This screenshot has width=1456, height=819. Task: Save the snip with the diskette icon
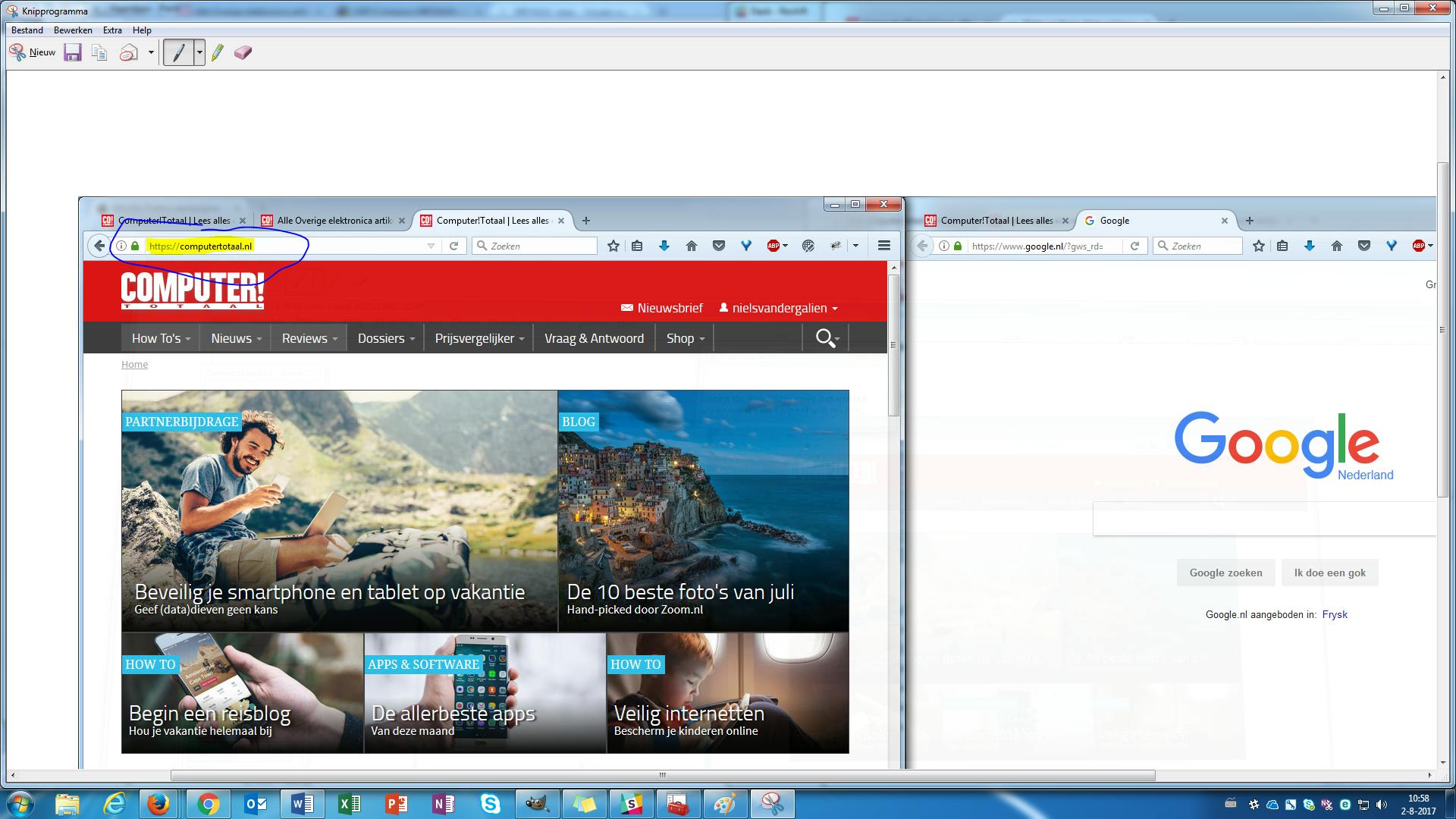[x=73, y=52]
